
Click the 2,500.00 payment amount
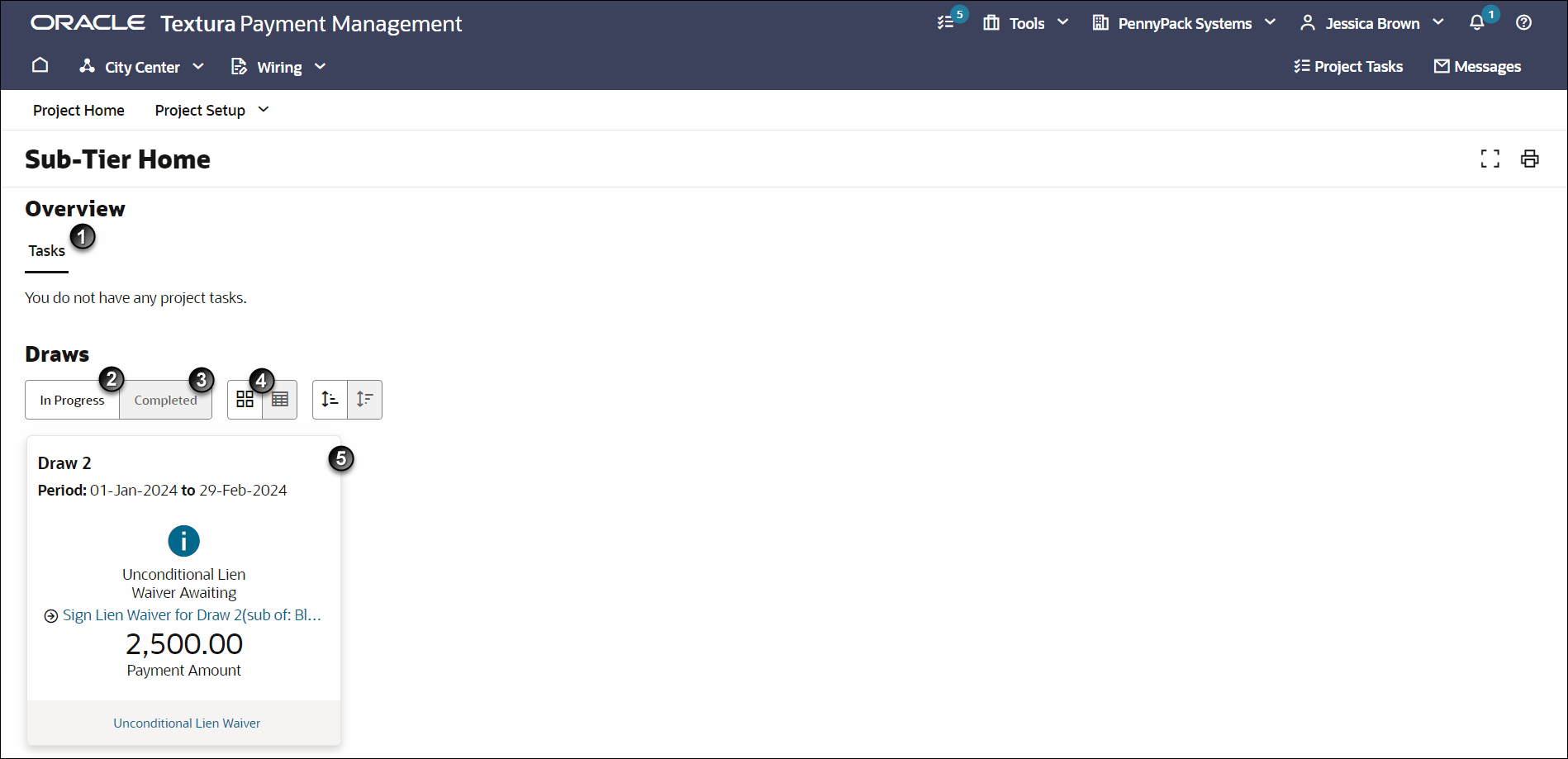pos(183,644)
